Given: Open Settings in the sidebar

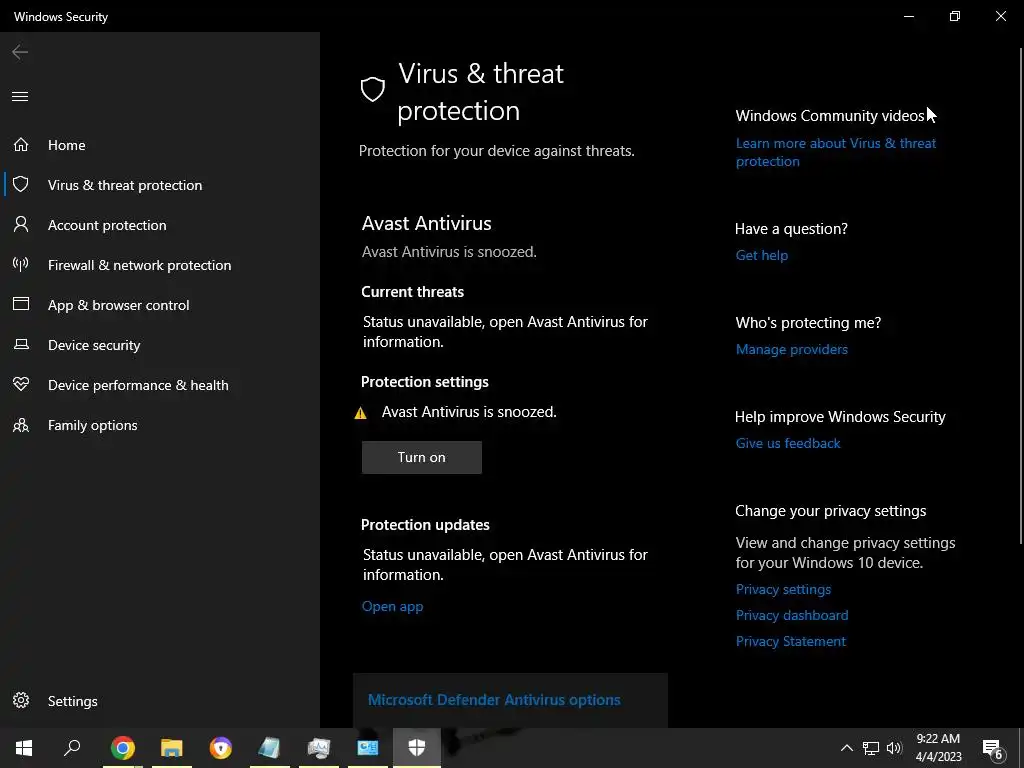Looking at the screenshot, I should [160, 701].
